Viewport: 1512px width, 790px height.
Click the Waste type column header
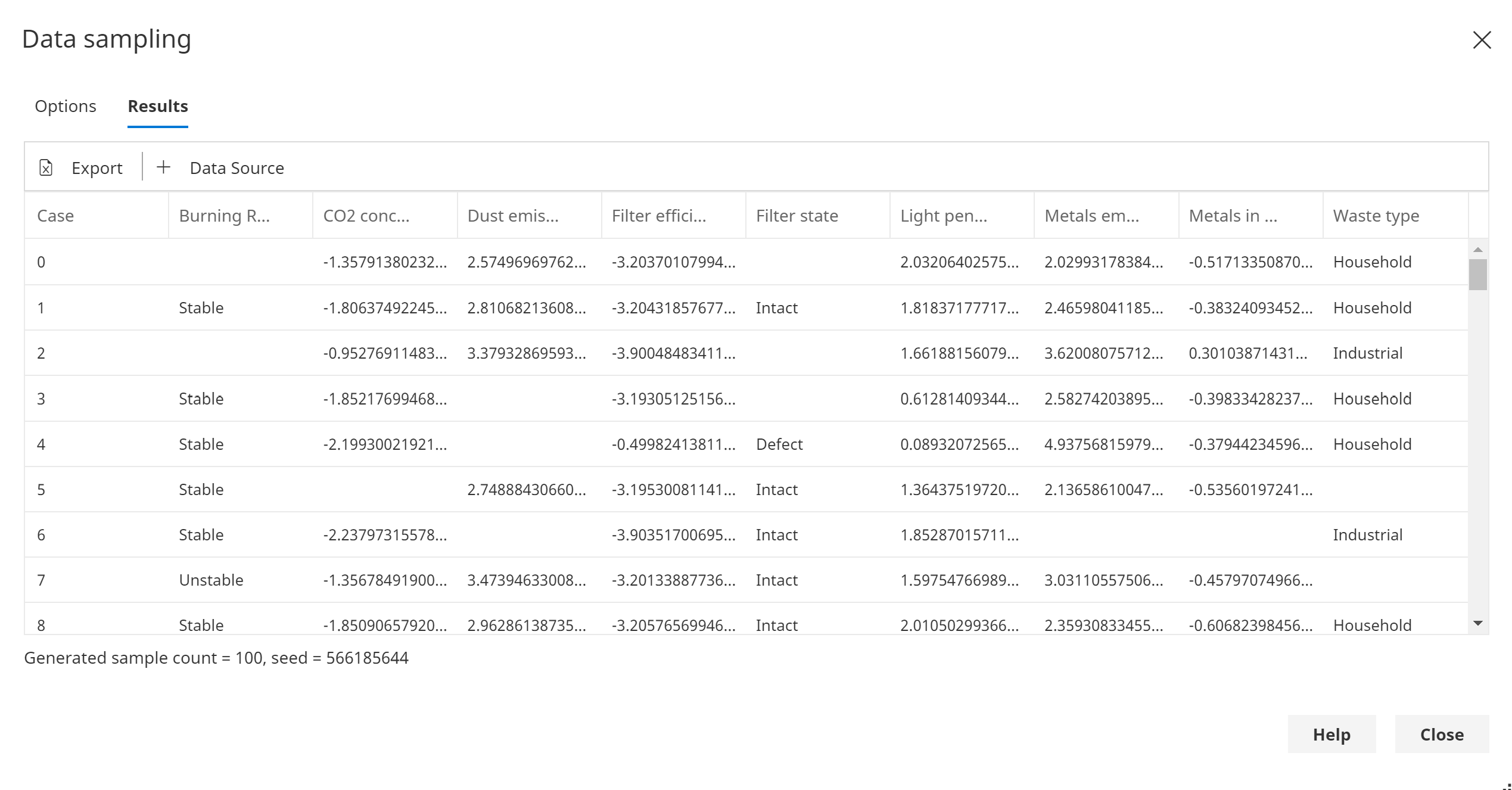(1375, 216)
